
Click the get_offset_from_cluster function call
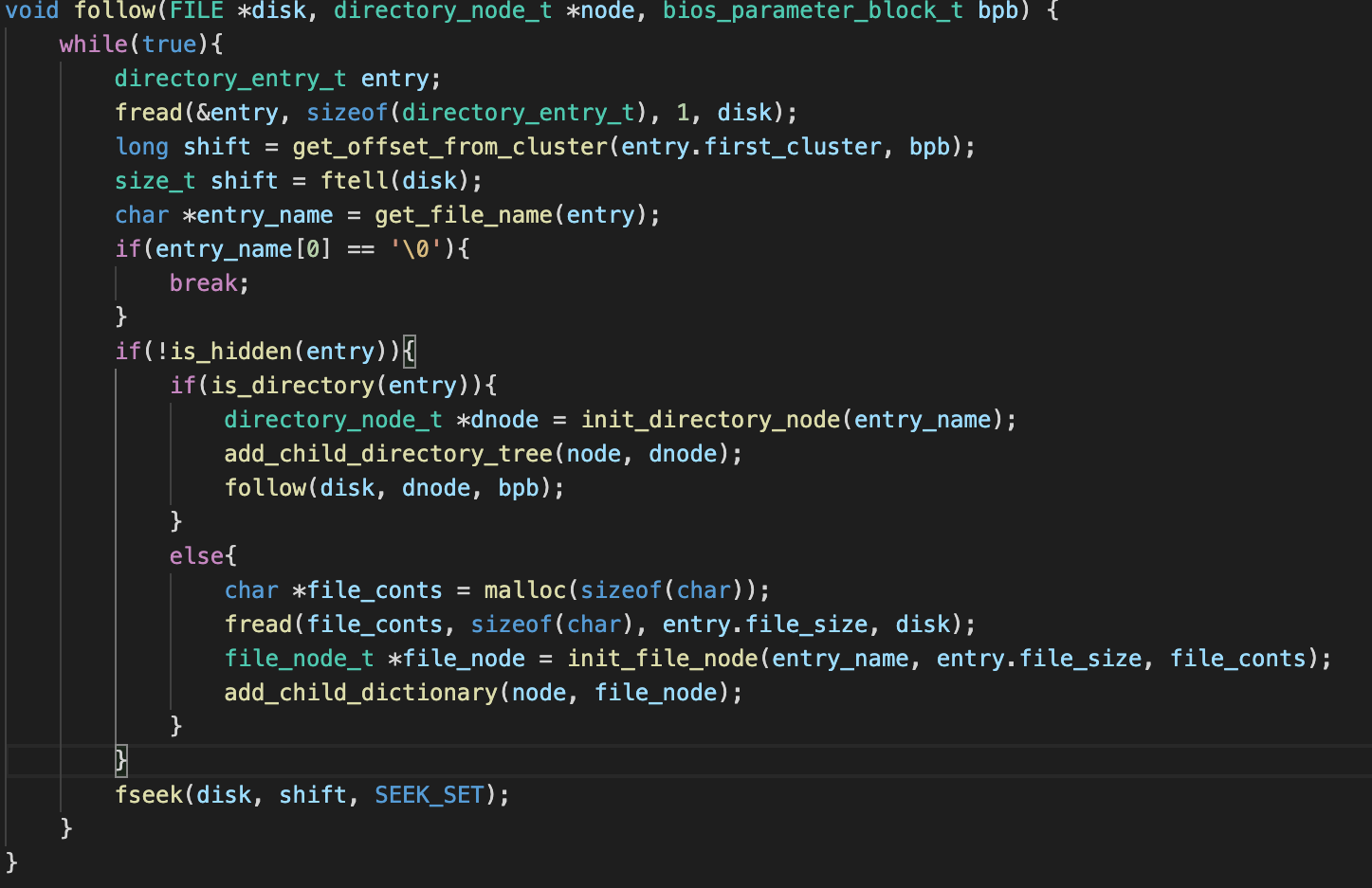coord(449,147)
